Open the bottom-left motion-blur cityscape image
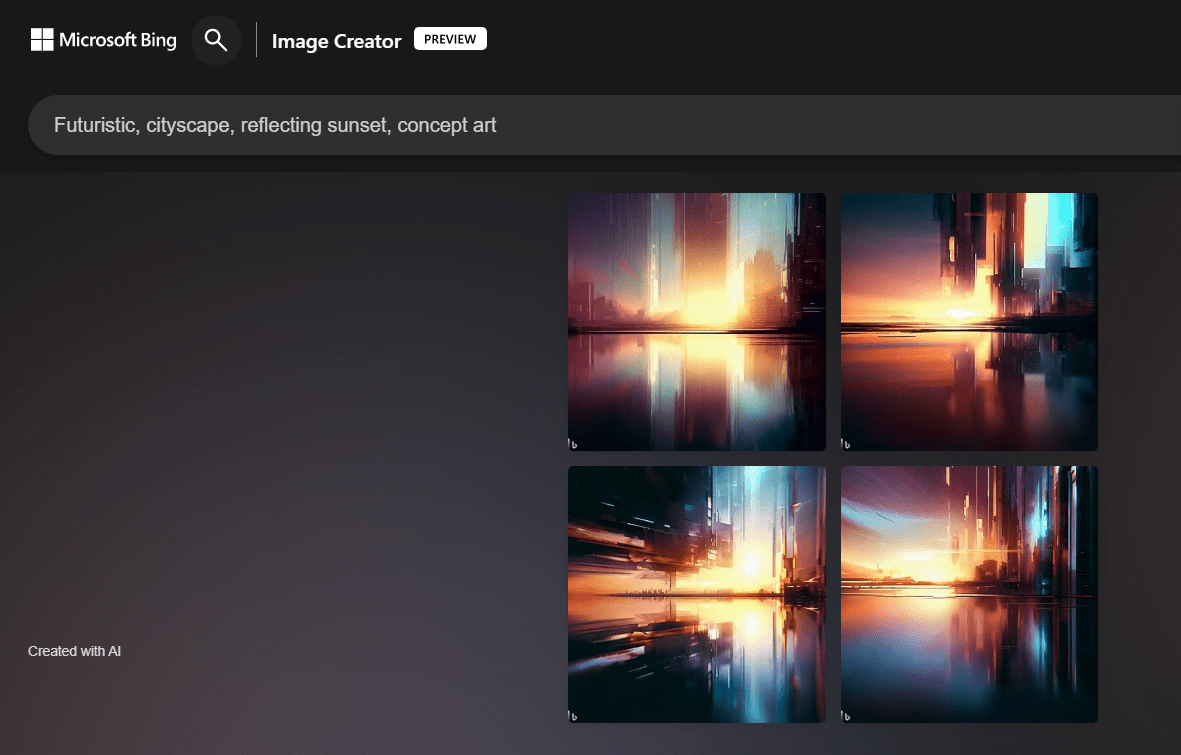The width and height of the screenshot is (1181, 755). click(x=697, y=594)
